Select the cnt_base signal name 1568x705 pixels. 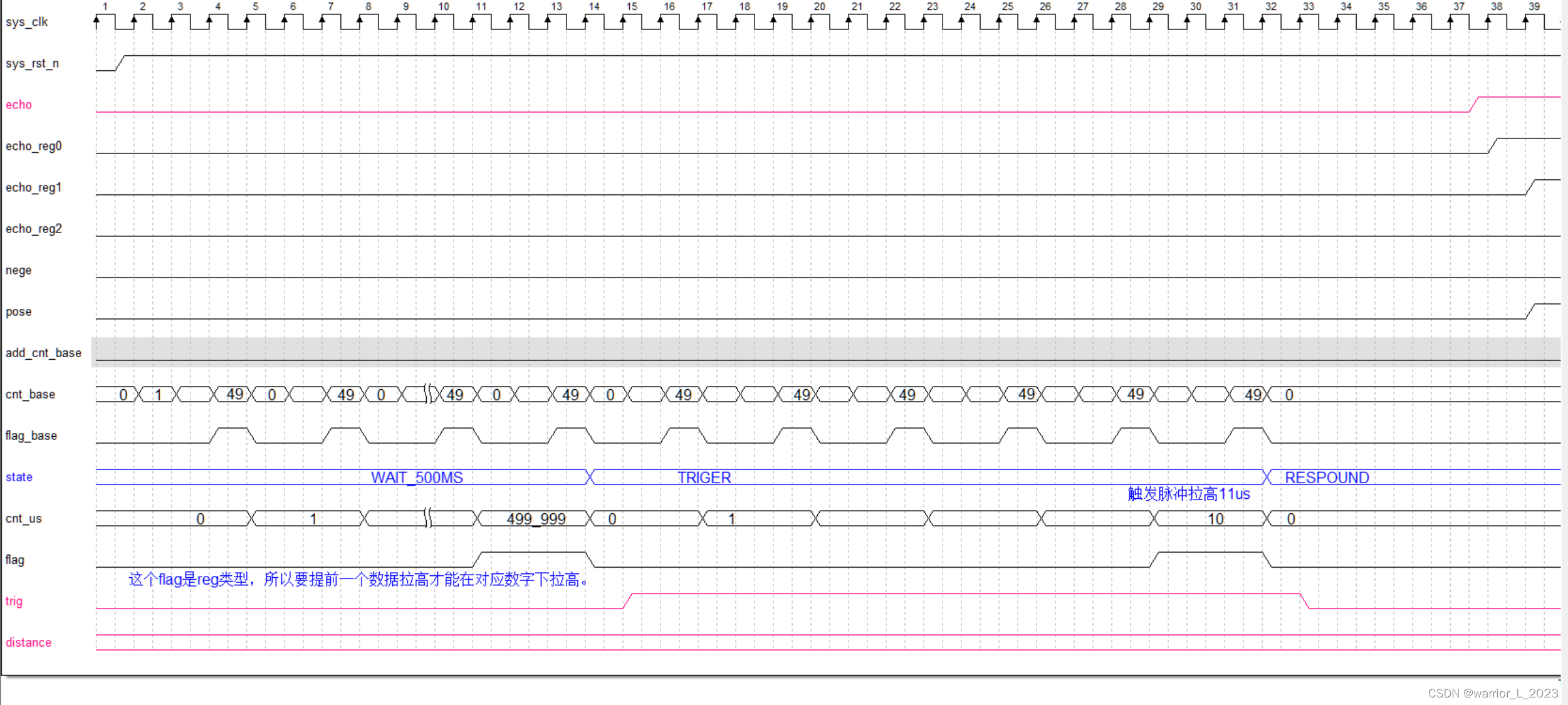tap(30, 394)
